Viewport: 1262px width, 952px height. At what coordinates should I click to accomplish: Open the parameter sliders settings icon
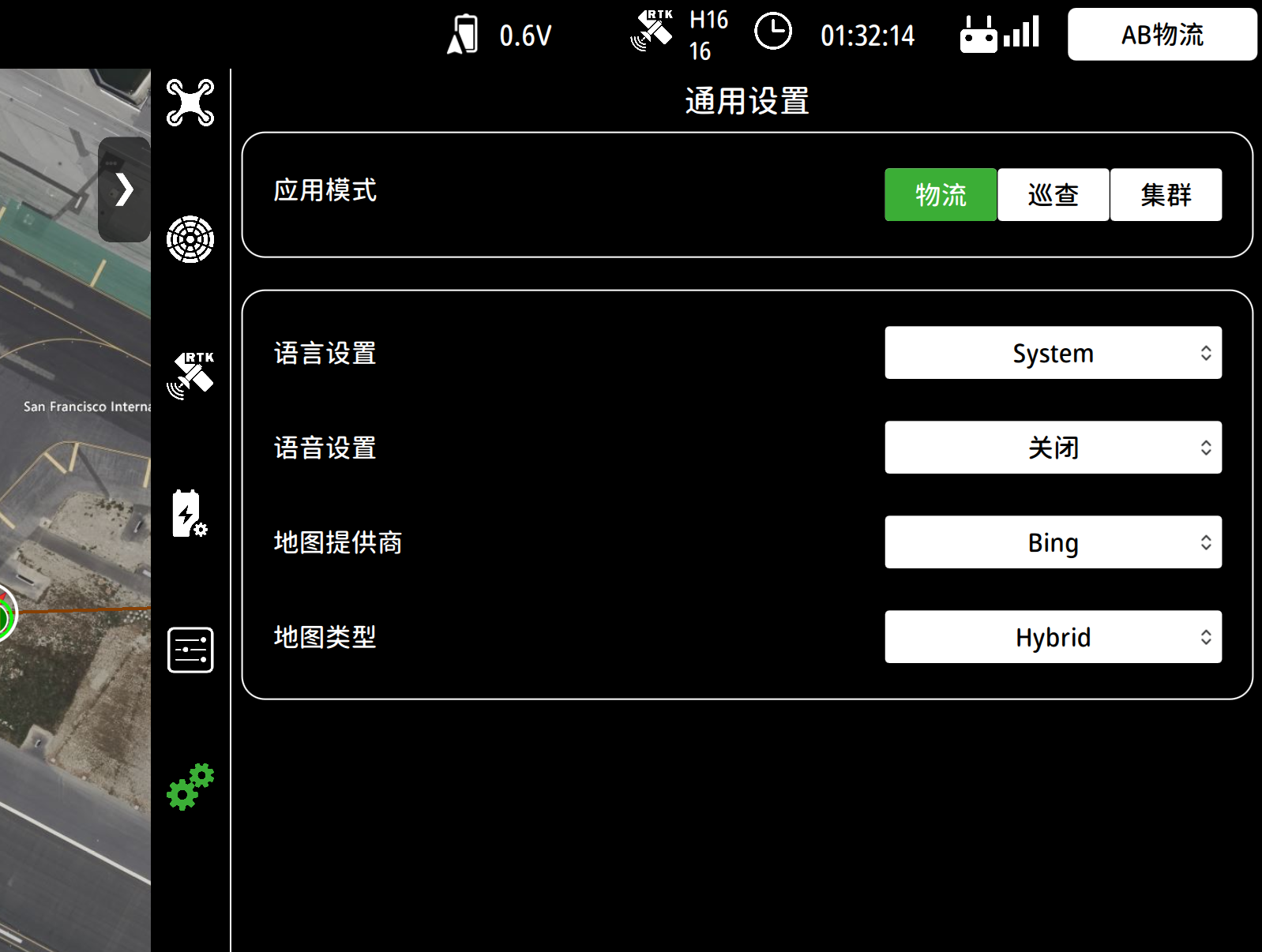coord(190,650)
